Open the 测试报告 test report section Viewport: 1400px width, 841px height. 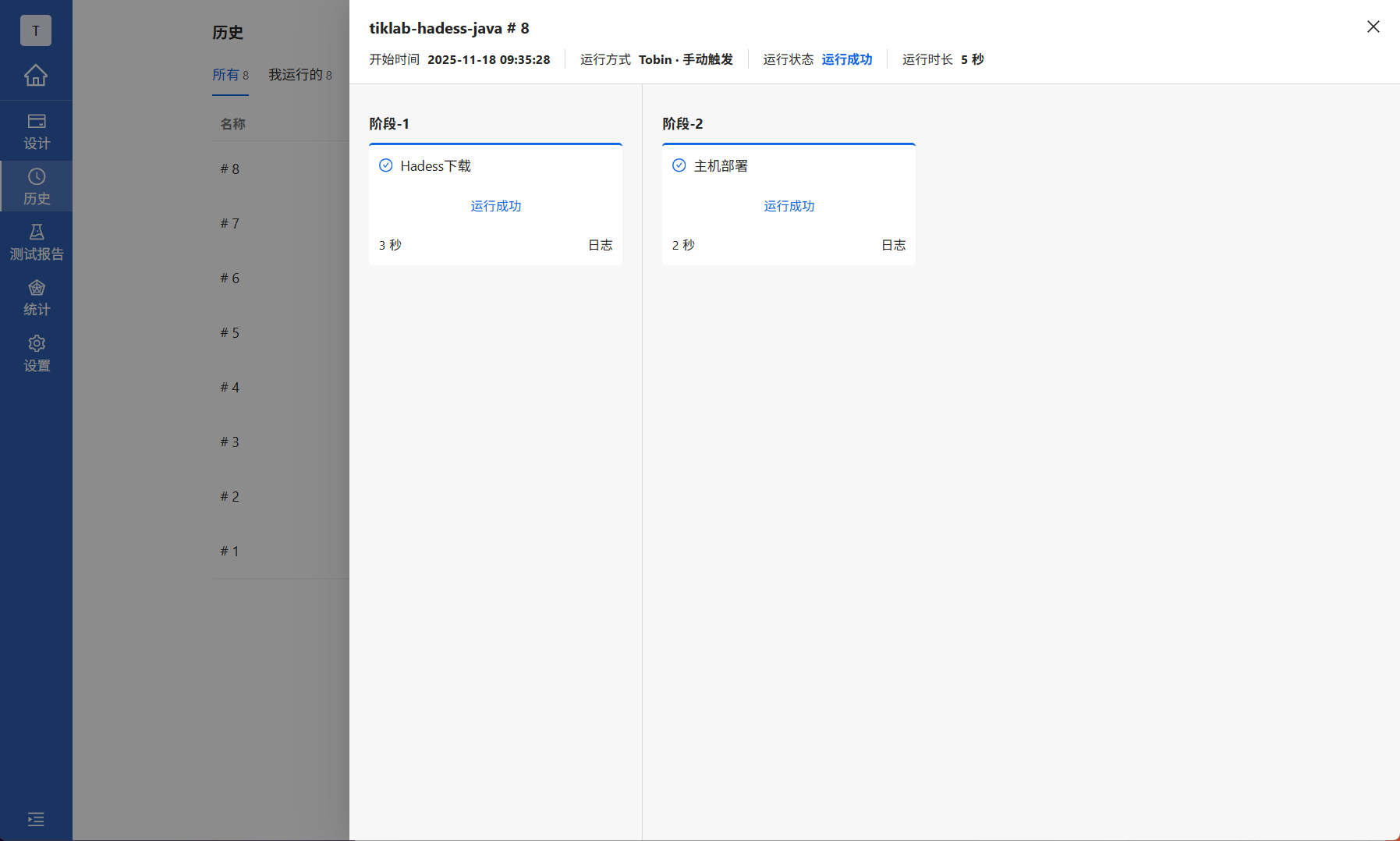point(36,243)
